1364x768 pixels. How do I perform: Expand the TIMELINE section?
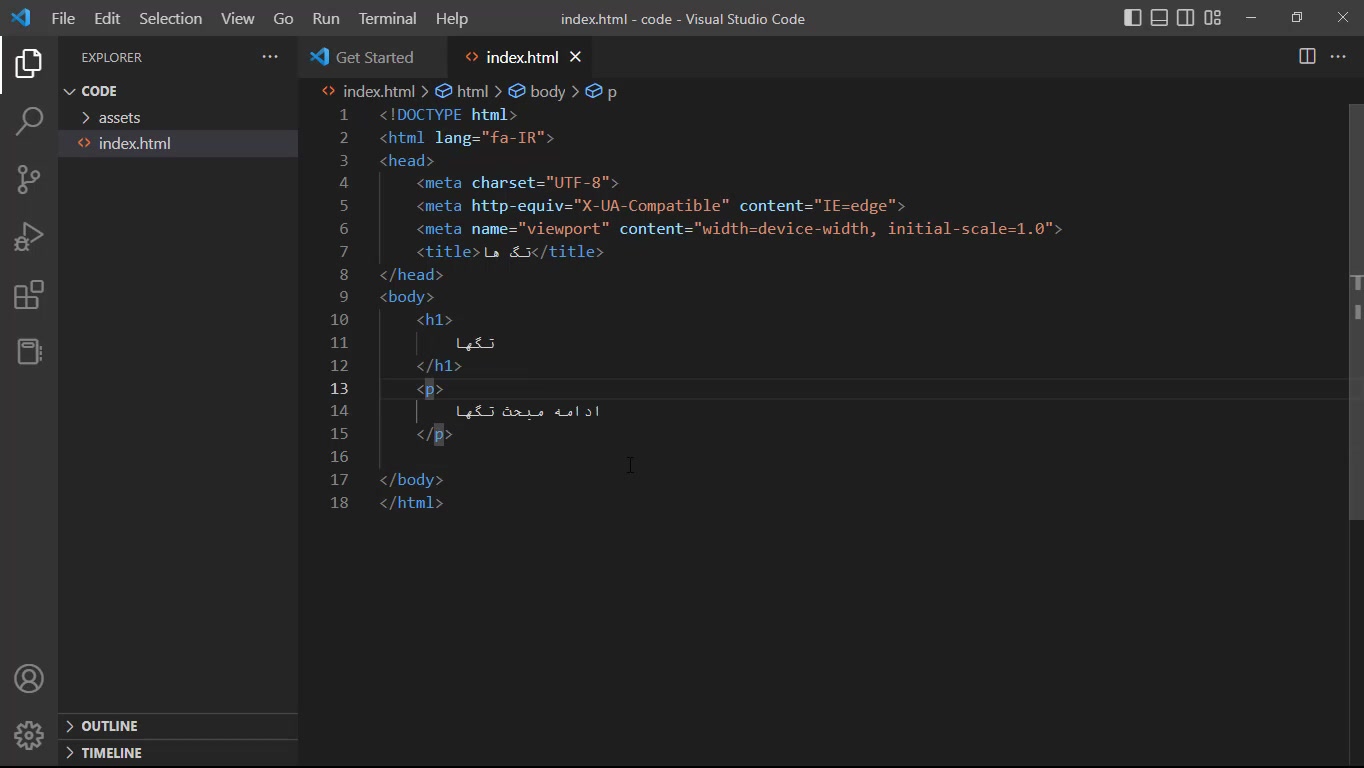pyautogui.click(x=111, y=753)
